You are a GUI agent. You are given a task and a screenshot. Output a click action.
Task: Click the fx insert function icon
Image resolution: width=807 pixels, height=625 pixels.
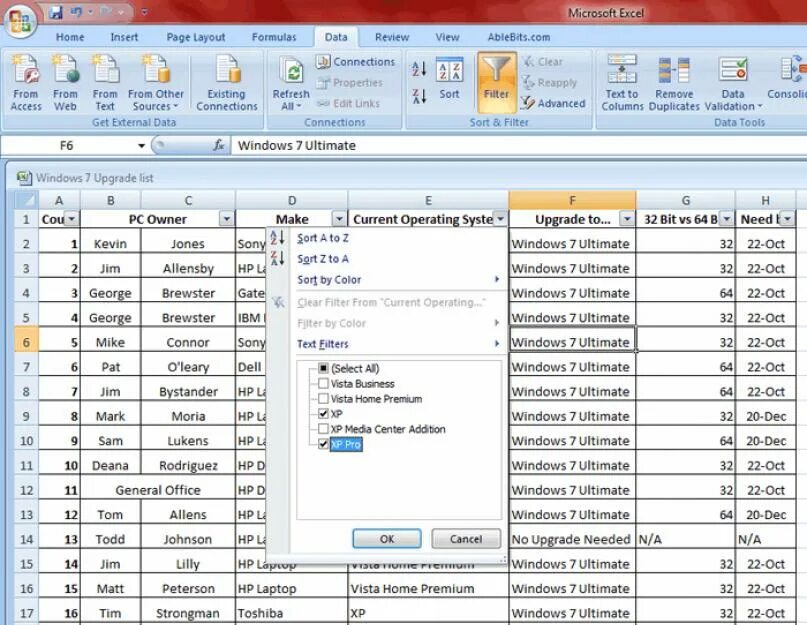(x=219, y=146)
